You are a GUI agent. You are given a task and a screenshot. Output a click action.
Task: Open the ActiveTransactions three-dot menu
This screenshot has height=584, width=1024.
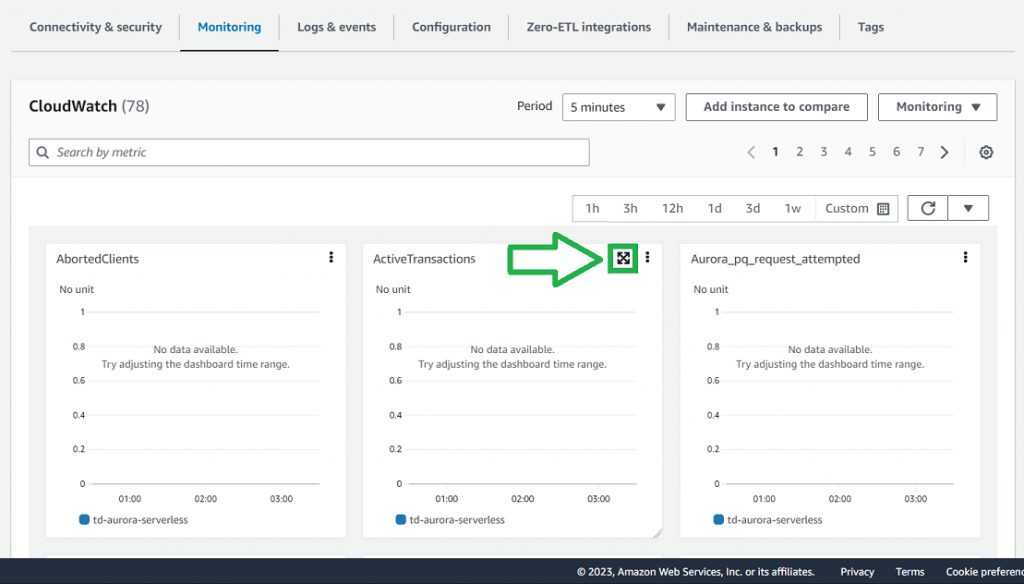tap(648, 258)
